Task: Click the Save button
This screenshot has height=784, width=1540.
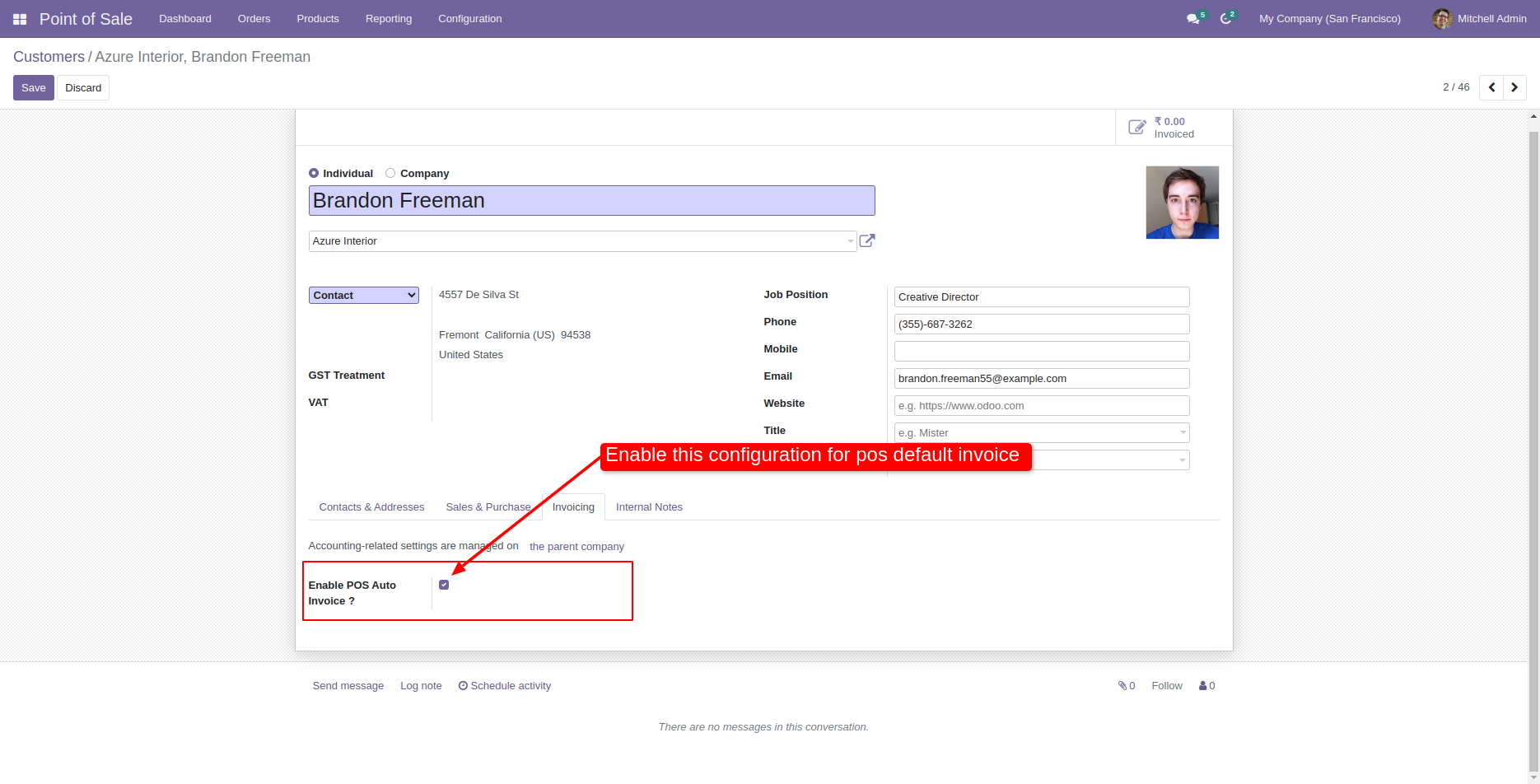Action: pyautogui.click(x=34, y=88)
